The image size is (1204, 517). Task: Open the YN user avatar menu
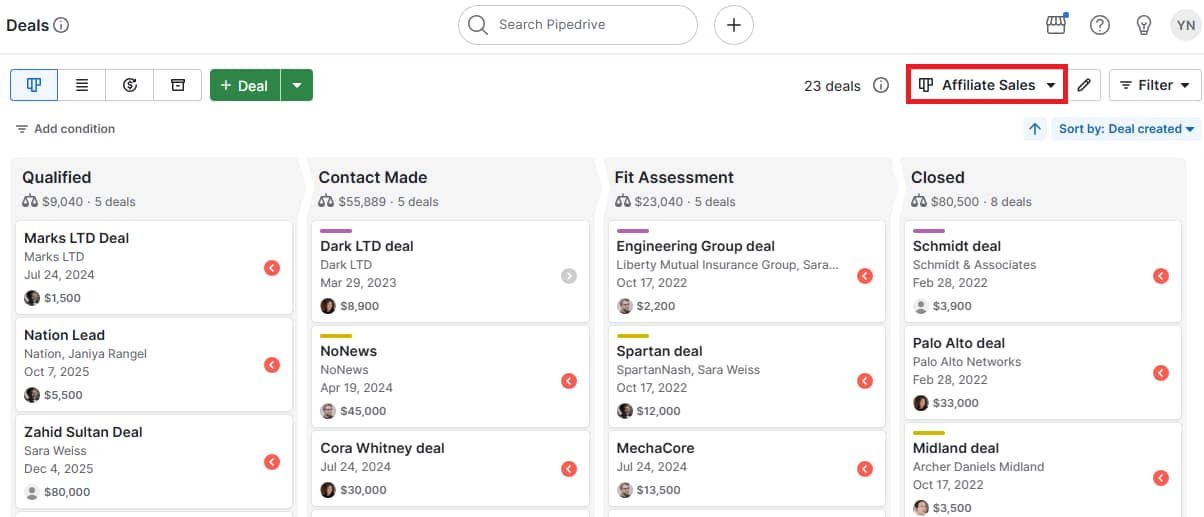1184,25
